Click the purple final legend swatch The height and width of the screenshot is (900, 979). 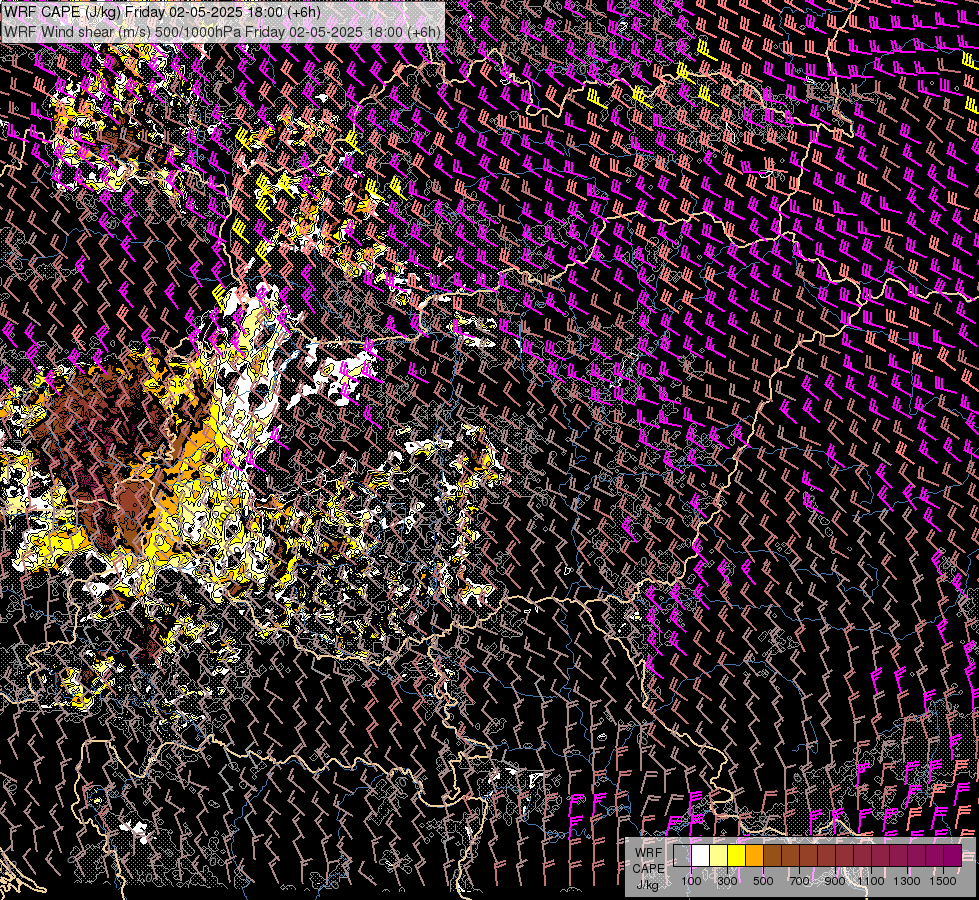pyautogui.click(x=953, y=856)
